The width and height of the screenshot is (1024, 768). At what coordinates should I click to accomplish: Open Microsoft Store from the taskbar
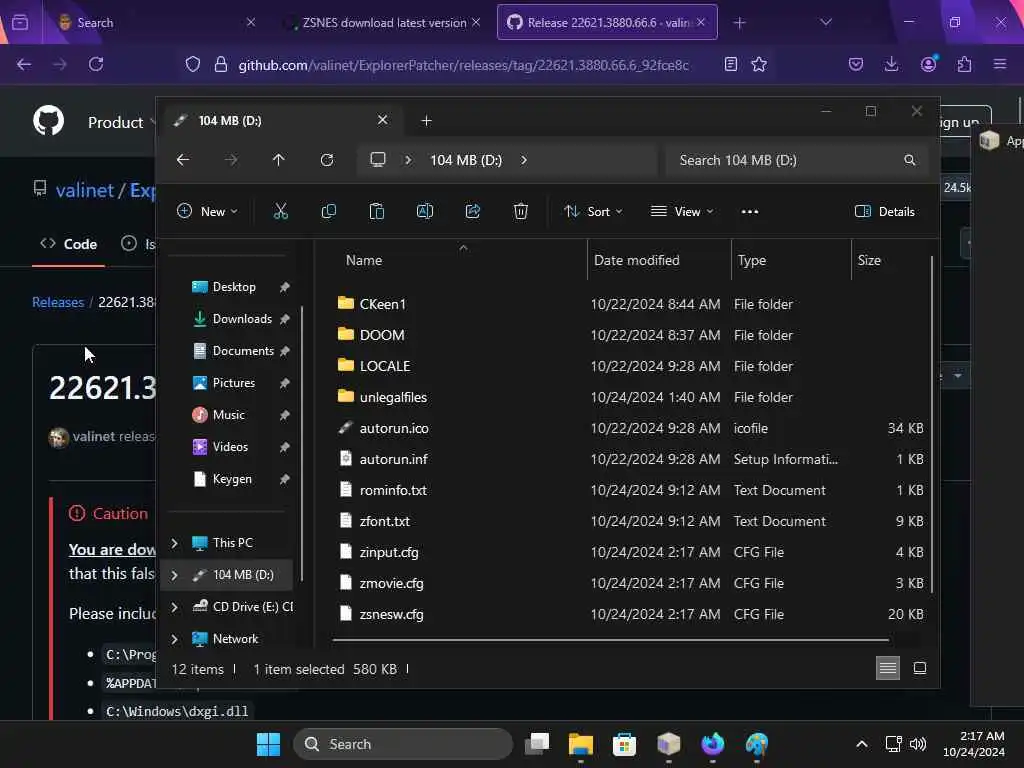624,744
